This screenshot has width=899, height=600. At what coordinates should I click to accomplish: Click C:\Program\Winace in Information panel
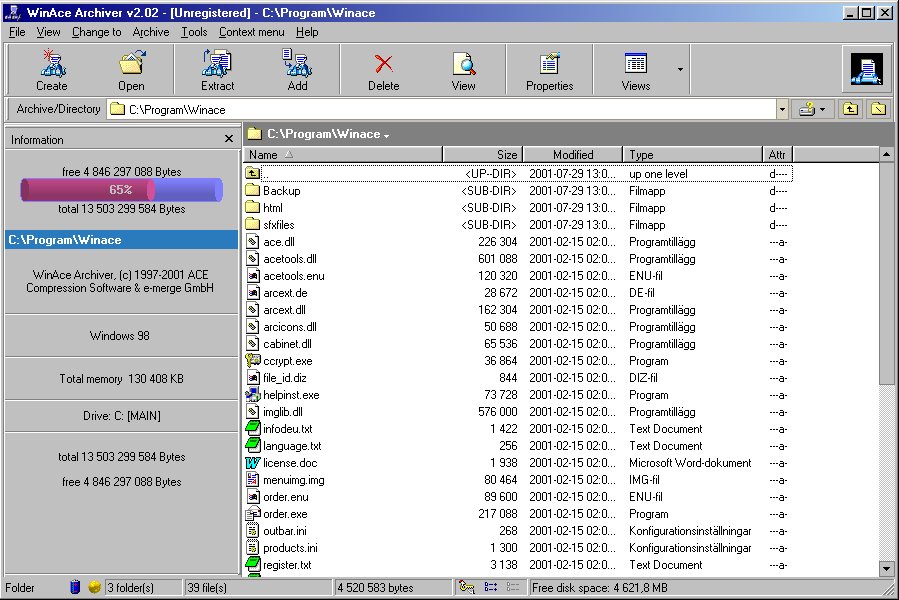coord(122,240)
